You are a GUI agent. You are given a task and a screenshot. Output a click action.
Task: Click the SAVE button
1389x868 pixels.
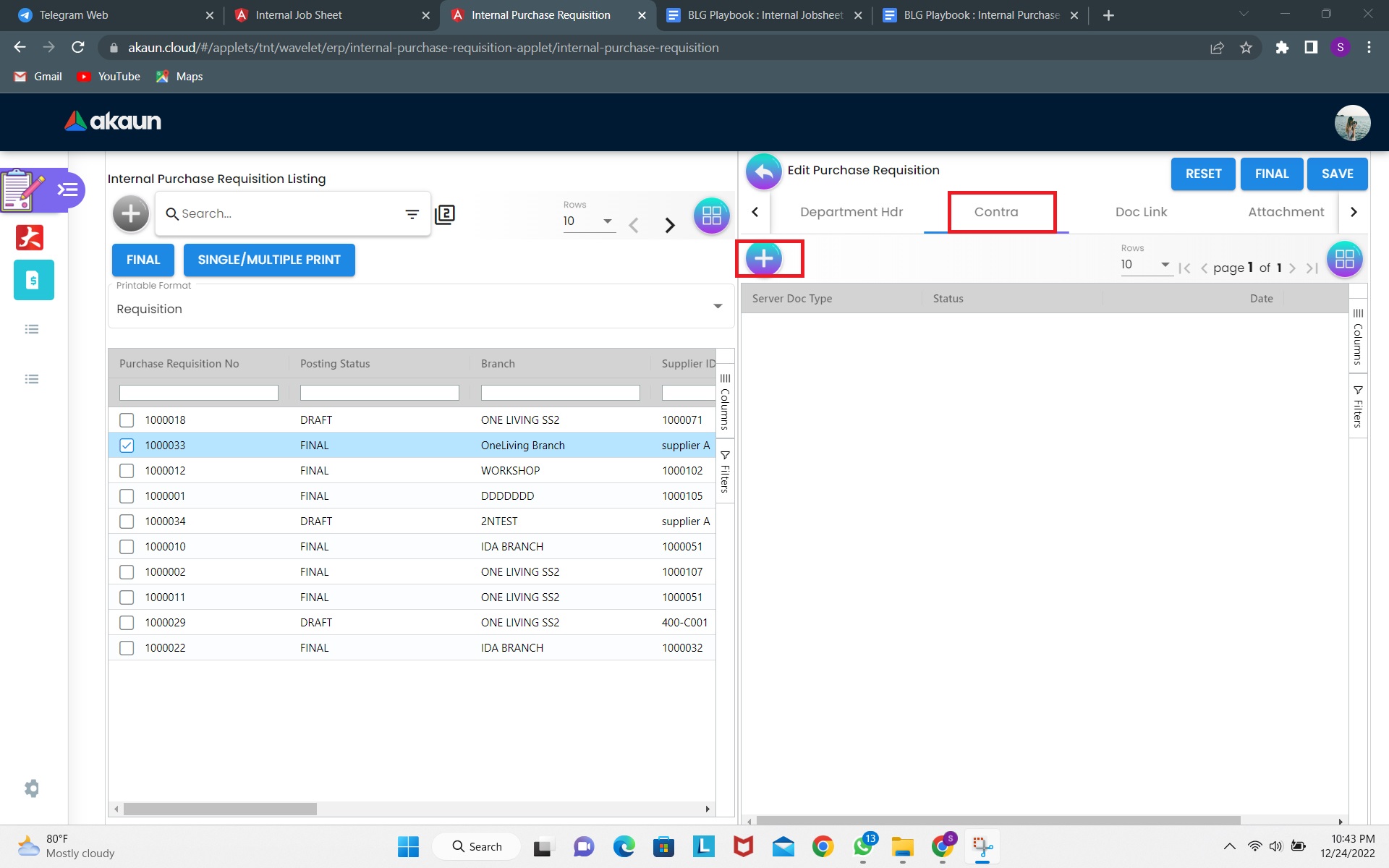1336,174
